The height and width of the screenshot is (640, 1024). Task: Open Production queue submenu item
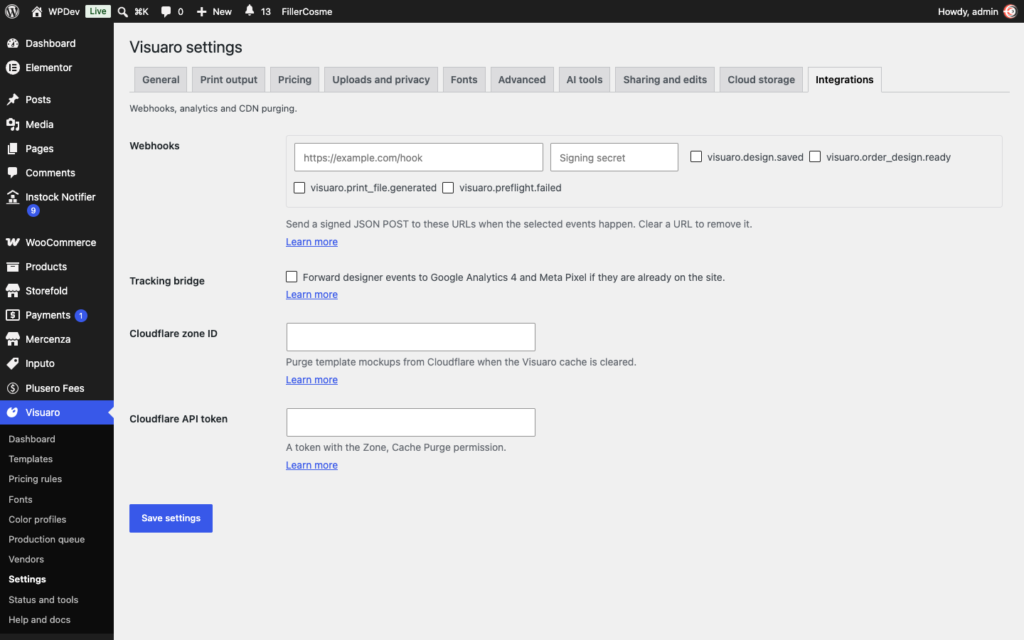[x=46, y=539]
